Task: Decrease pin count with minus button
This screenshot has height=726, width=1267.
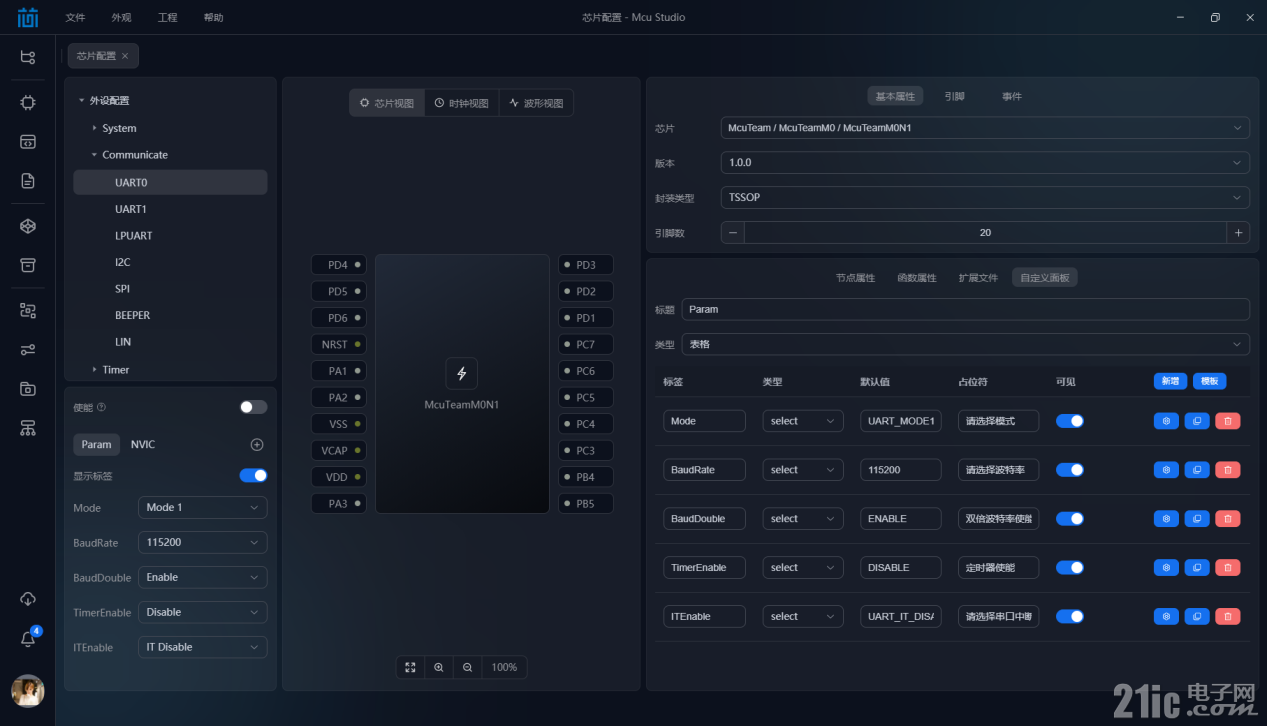Action: pyautogui.click(x=733, y=232)
